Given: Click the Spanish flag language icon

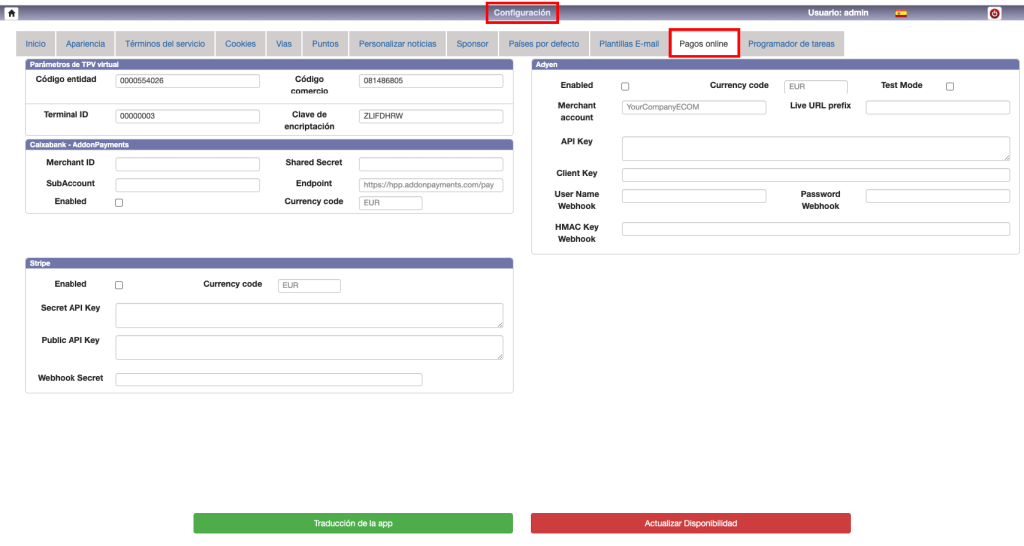Looking at the screenshot, I should 901,13.
